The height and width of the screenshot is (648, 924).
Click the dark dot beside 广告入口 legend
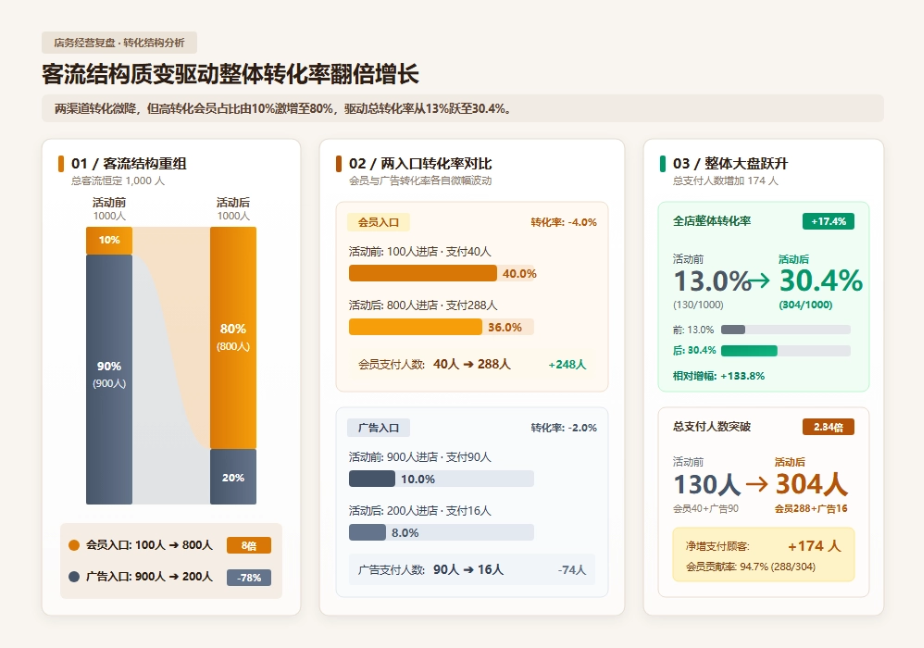(74, 577)
